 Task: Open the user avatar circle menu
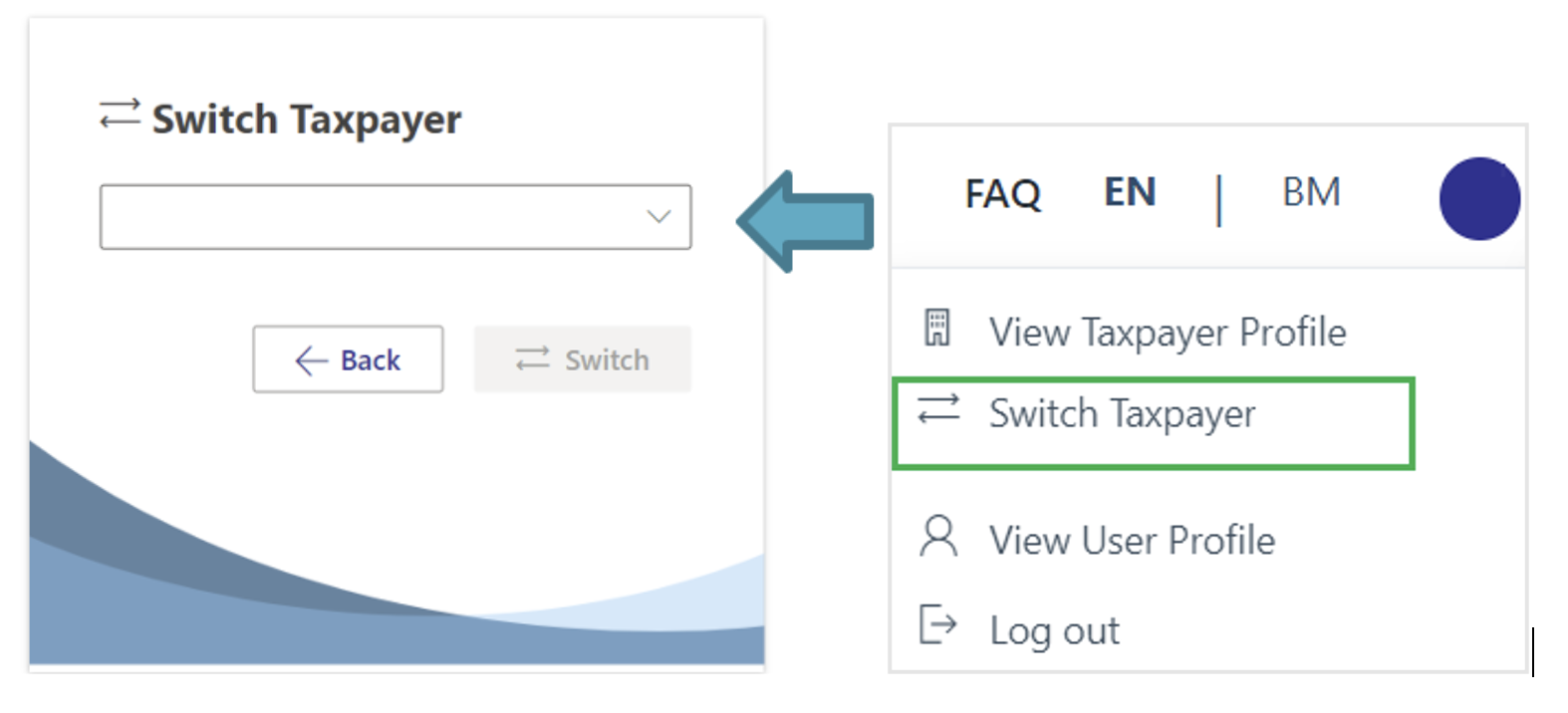1479,198
